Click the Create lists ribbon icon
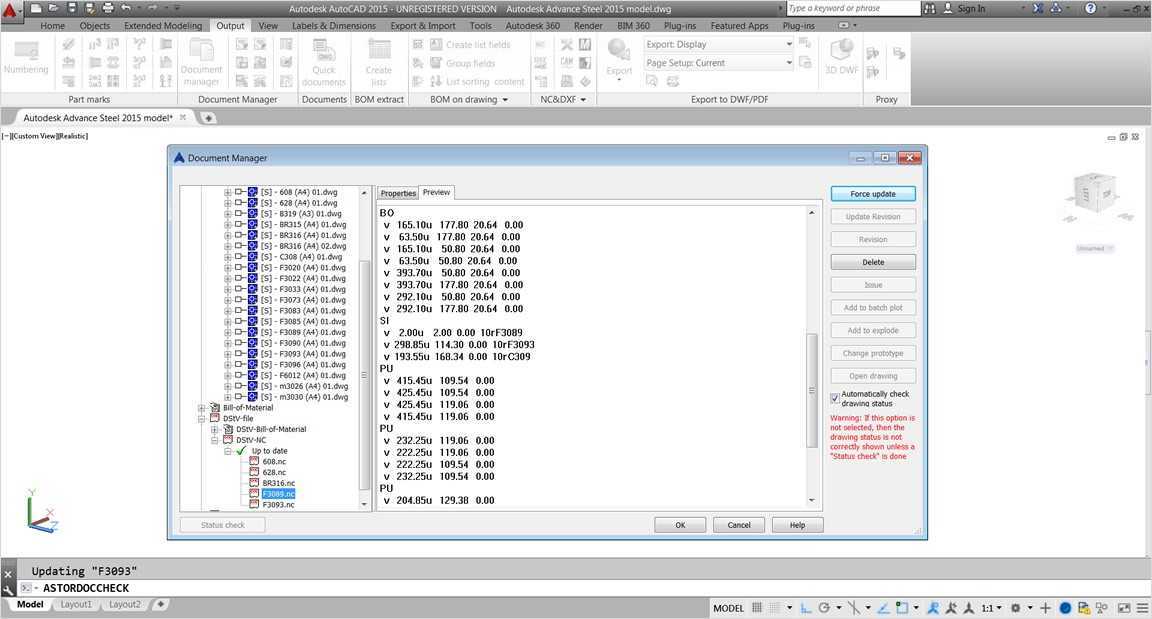This screenshot has width=1152, height=619. coord(379,62)
